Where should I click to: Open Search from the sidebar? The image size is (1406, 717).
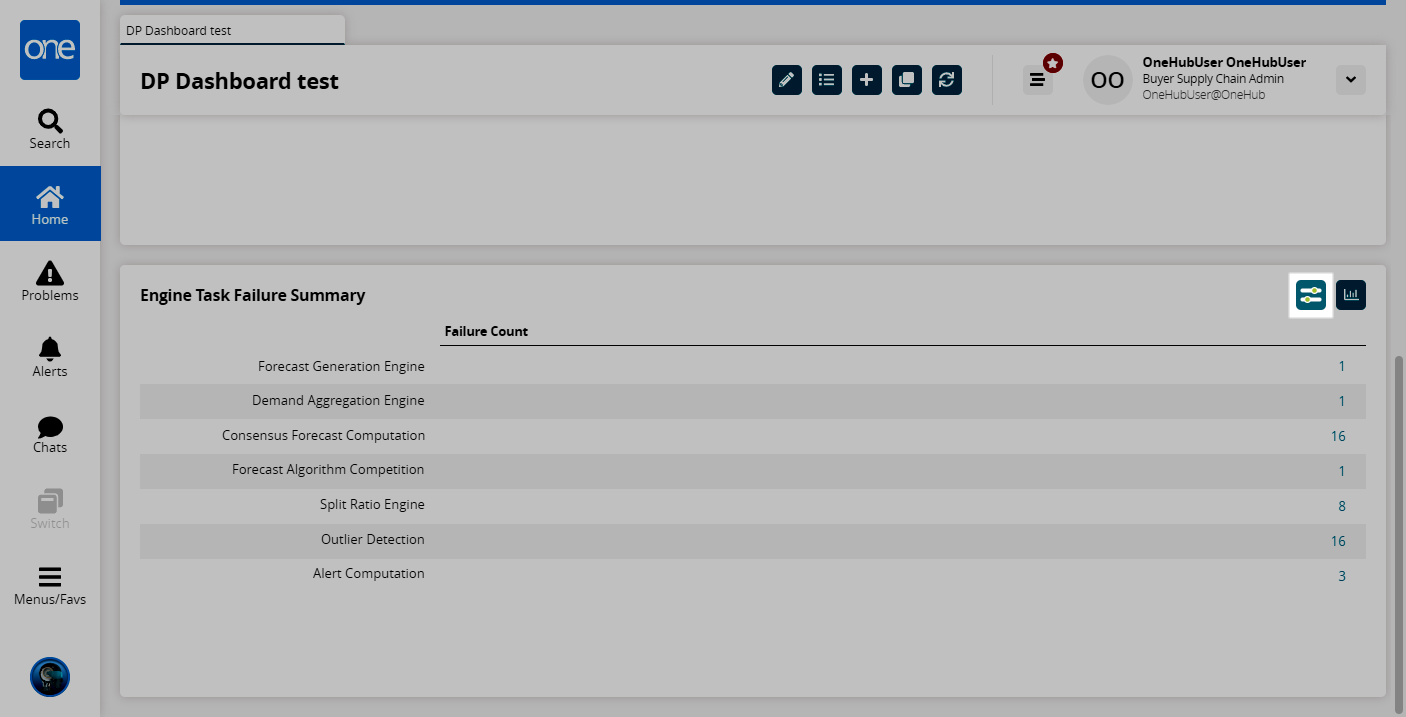(50, 129)
